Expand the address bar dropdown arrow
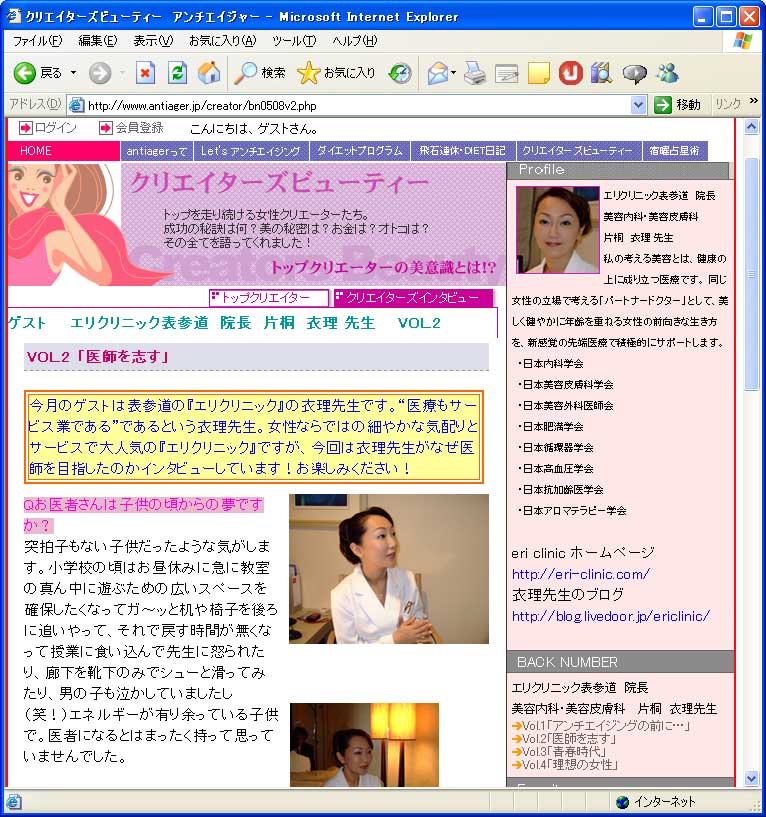The image size is (766, 817). (639, 105)
